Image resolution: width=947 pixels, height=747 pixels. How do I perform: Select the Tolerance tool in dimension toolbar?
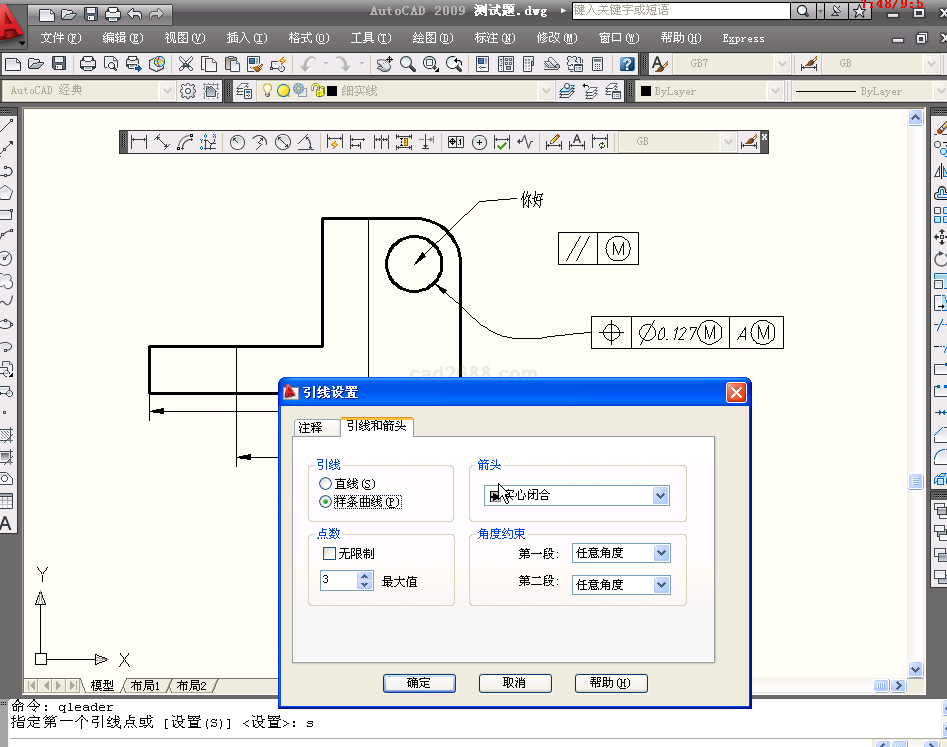tap(456, 142)
